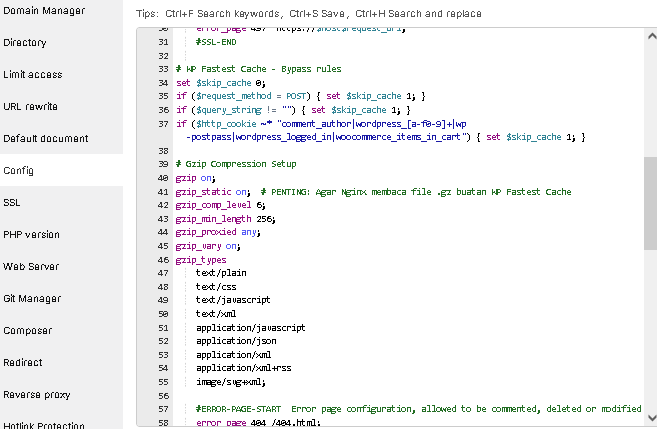Click the 'gzip_proxied any;' line
Viewport: 657px width, 429px height.
[x=218, y=232]
